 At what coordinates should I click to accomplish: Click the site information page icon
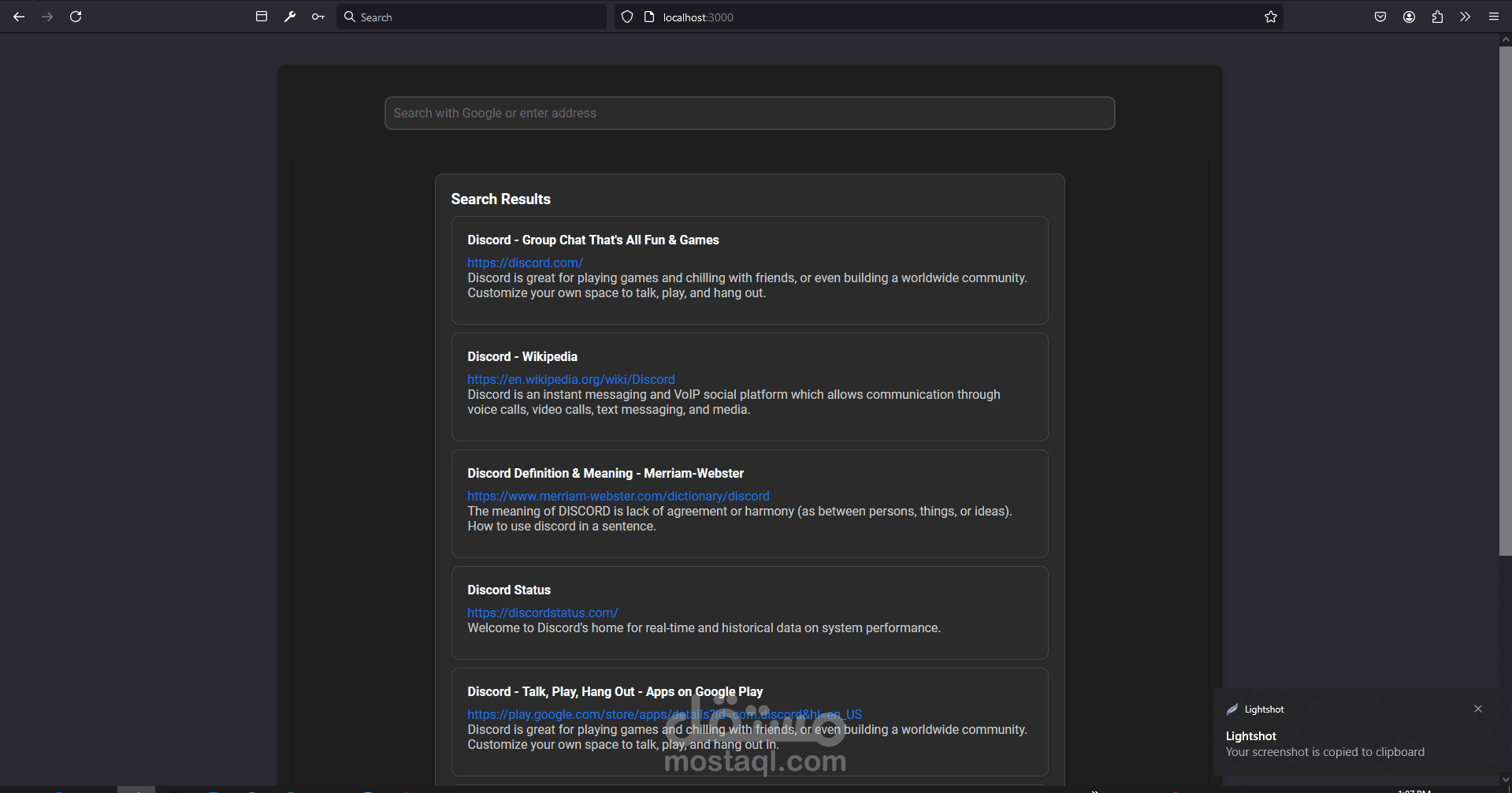click(x=649, y=17)
